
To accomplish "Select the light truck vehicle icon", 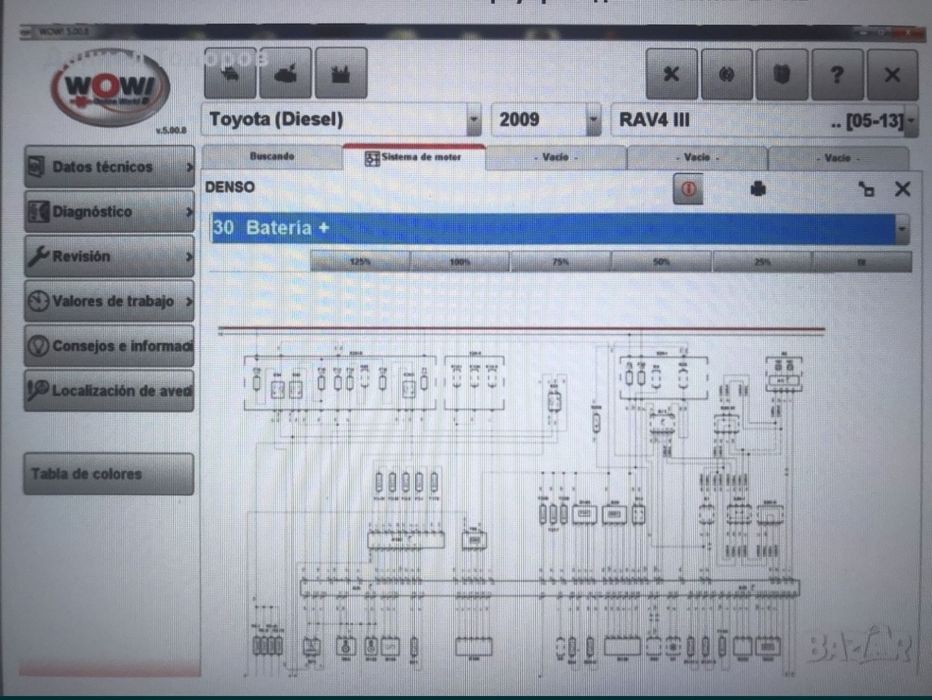I will (285, 73).
